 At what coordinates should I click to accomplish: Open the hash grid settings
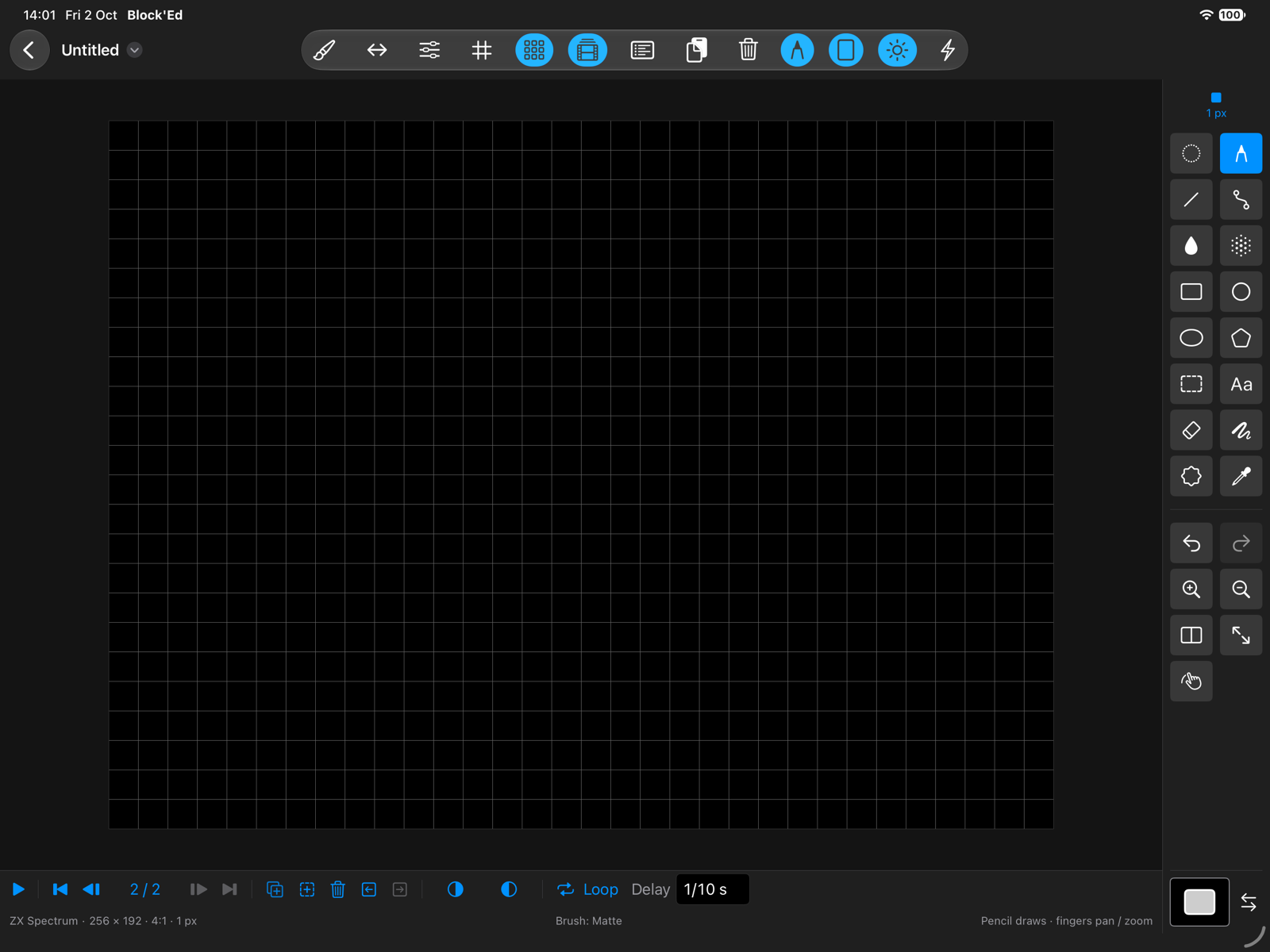click(482, 50)
